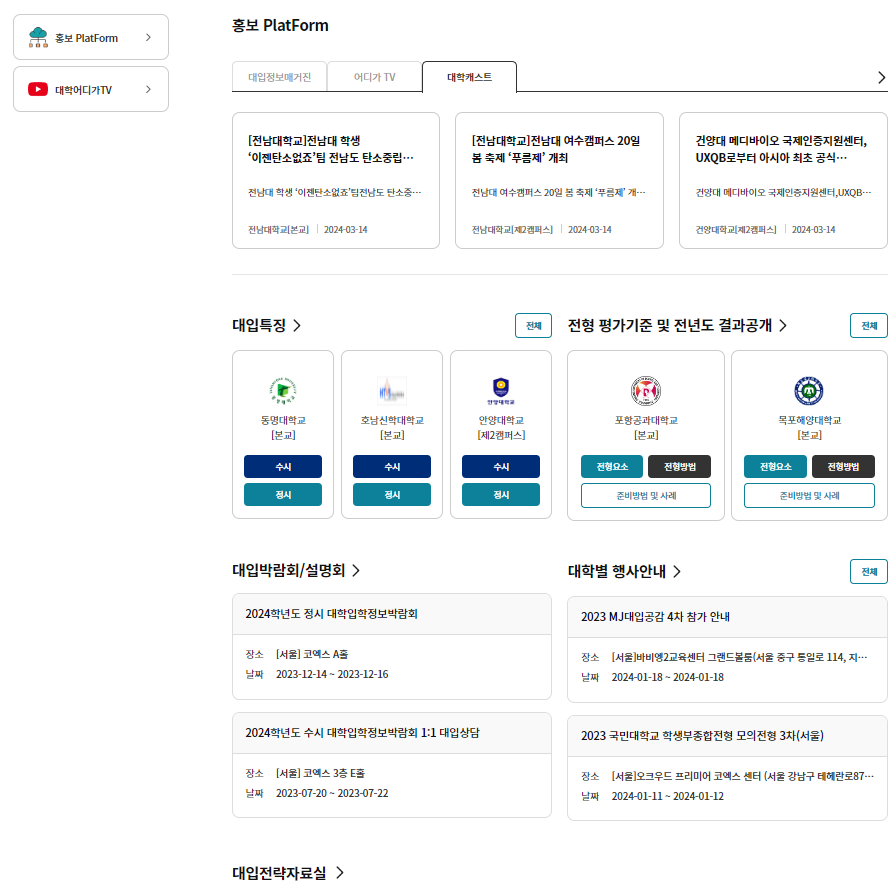The width and height of the screenshot is (891, 886).
Task: Click 포항공과대학교 [본교] name text
Action: [x=646, y=427]
